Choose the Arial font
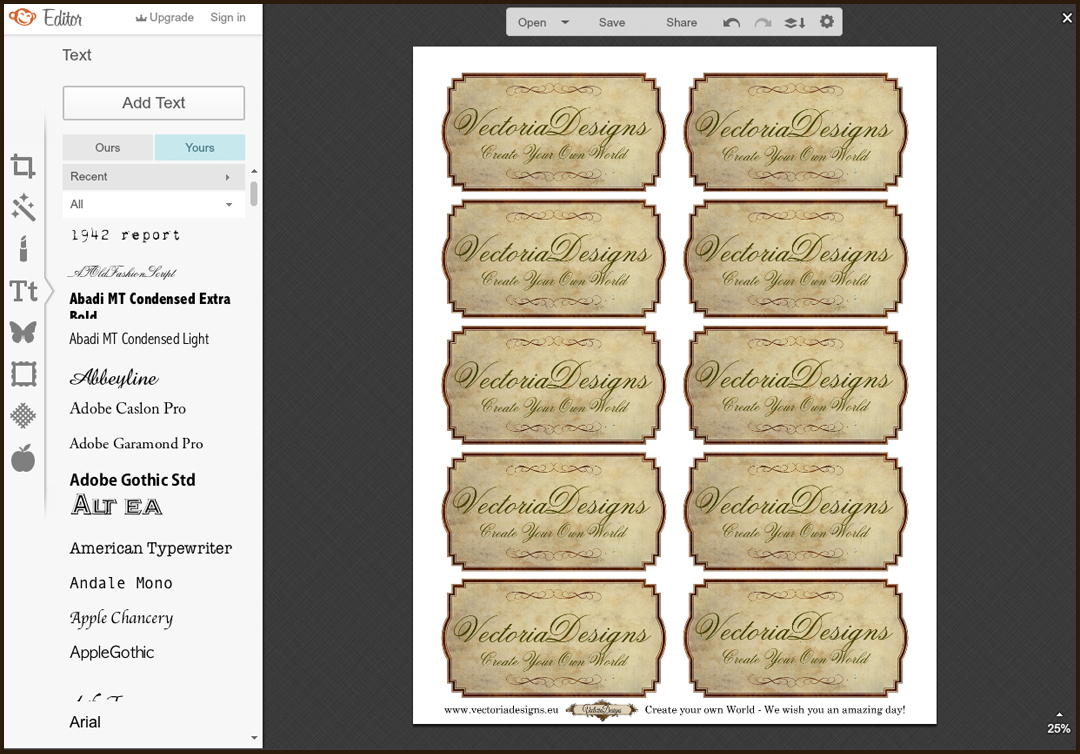1080x754 pixels. coord(85,722)
